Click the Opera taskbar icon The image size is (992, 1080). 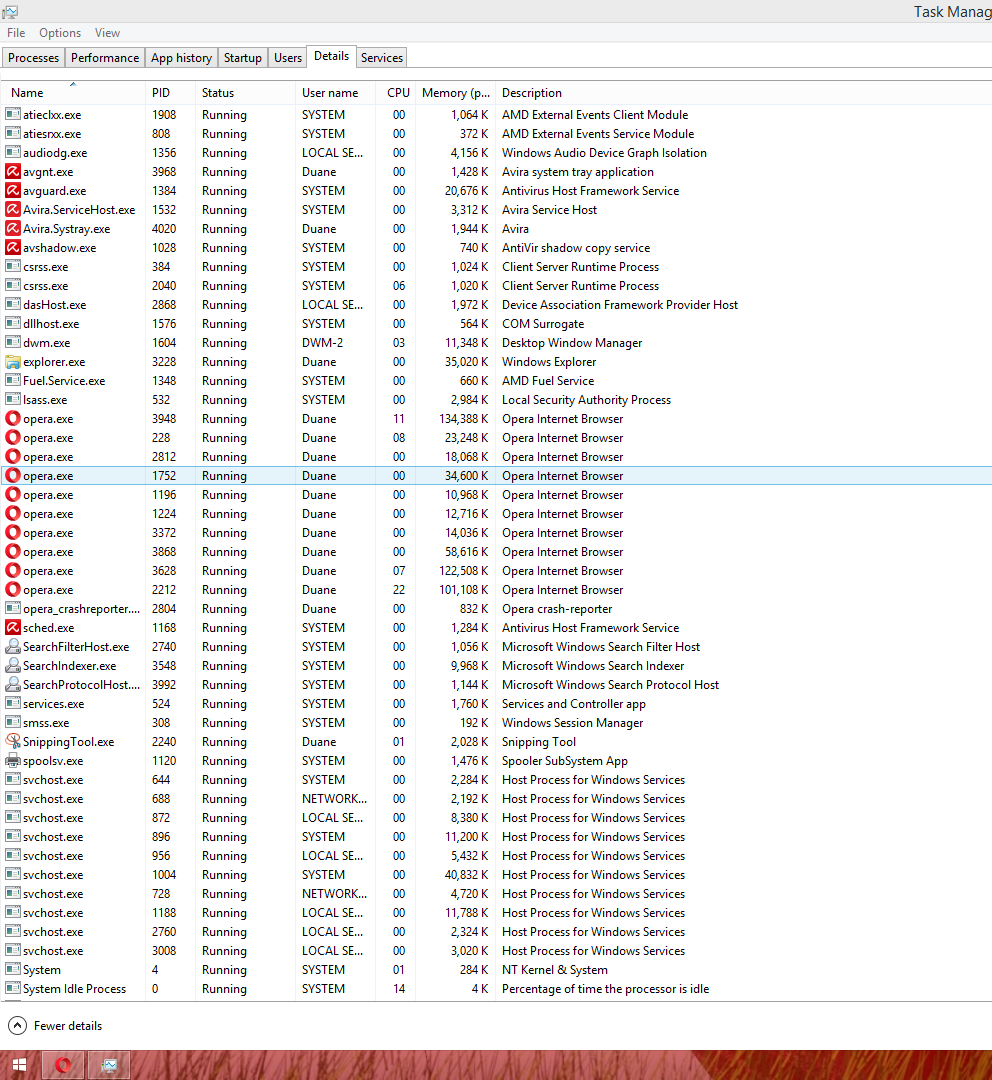coord(63,1065)
